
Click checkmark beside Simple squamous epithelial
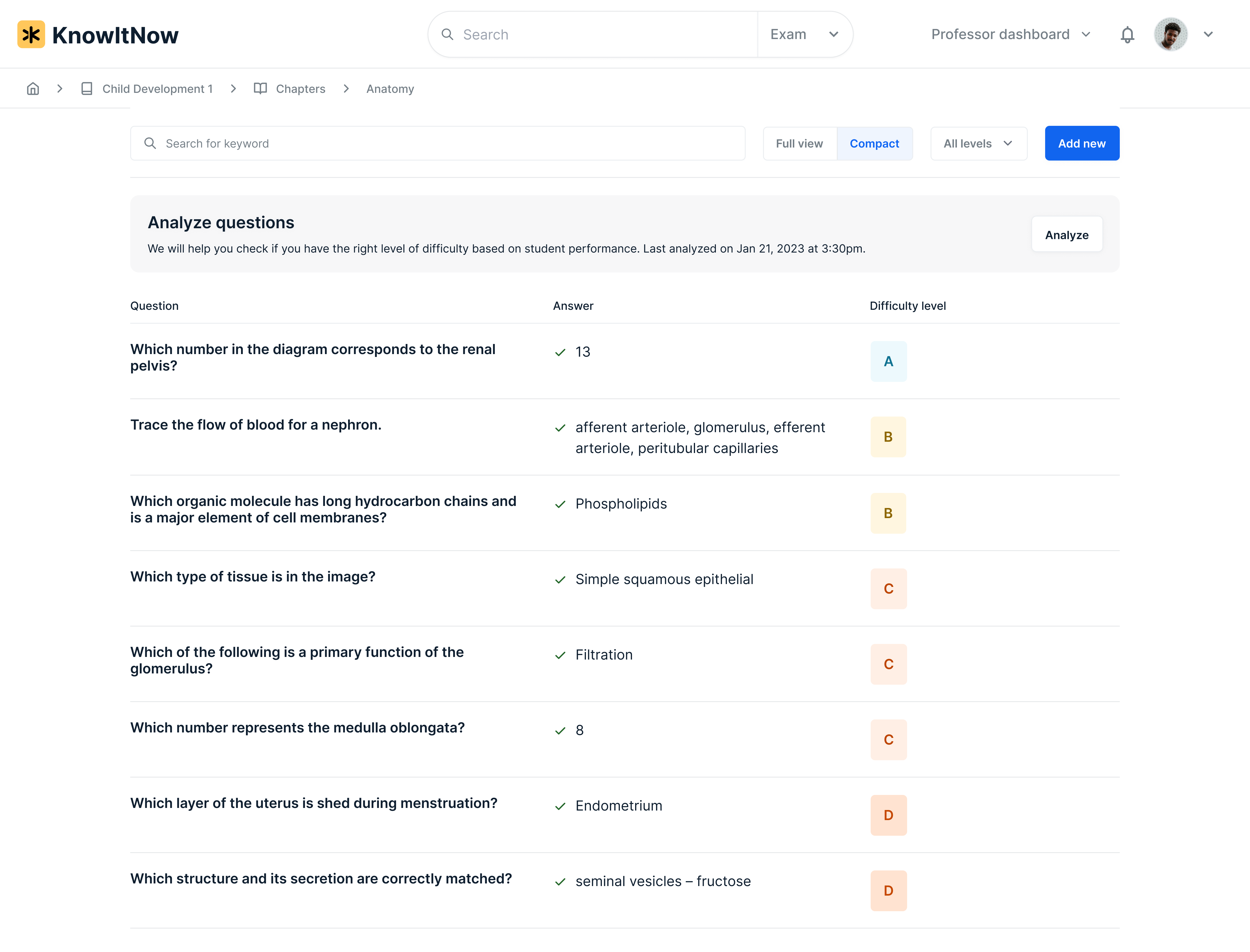pos(560,580)
